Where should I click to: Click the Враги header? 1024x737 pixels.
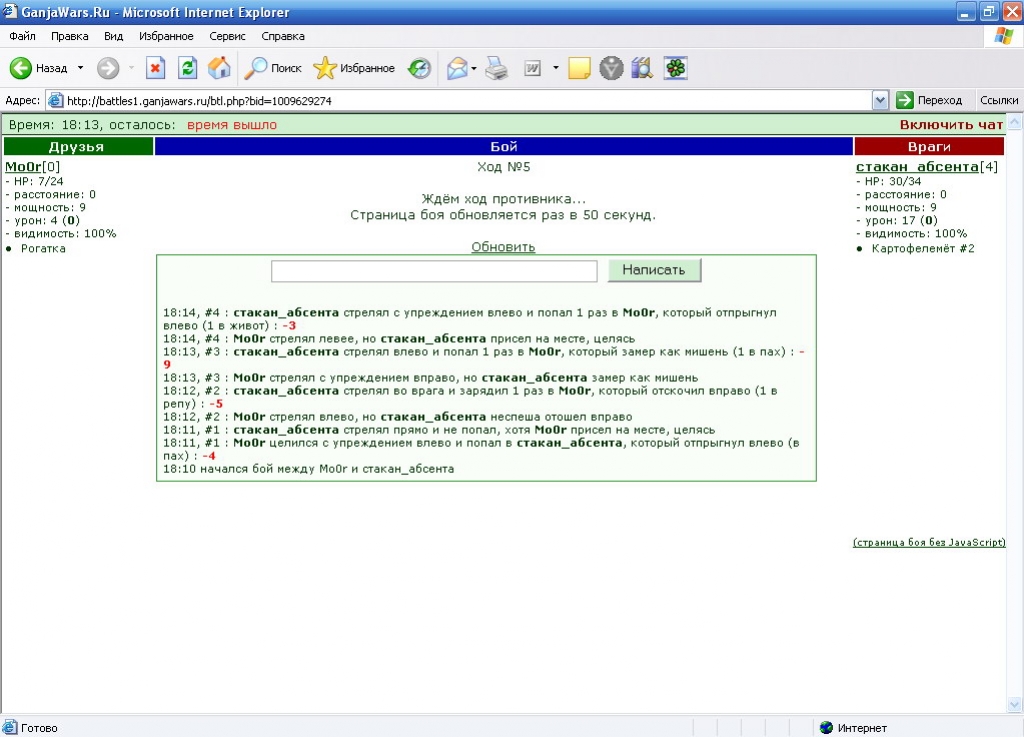[929, 146]
